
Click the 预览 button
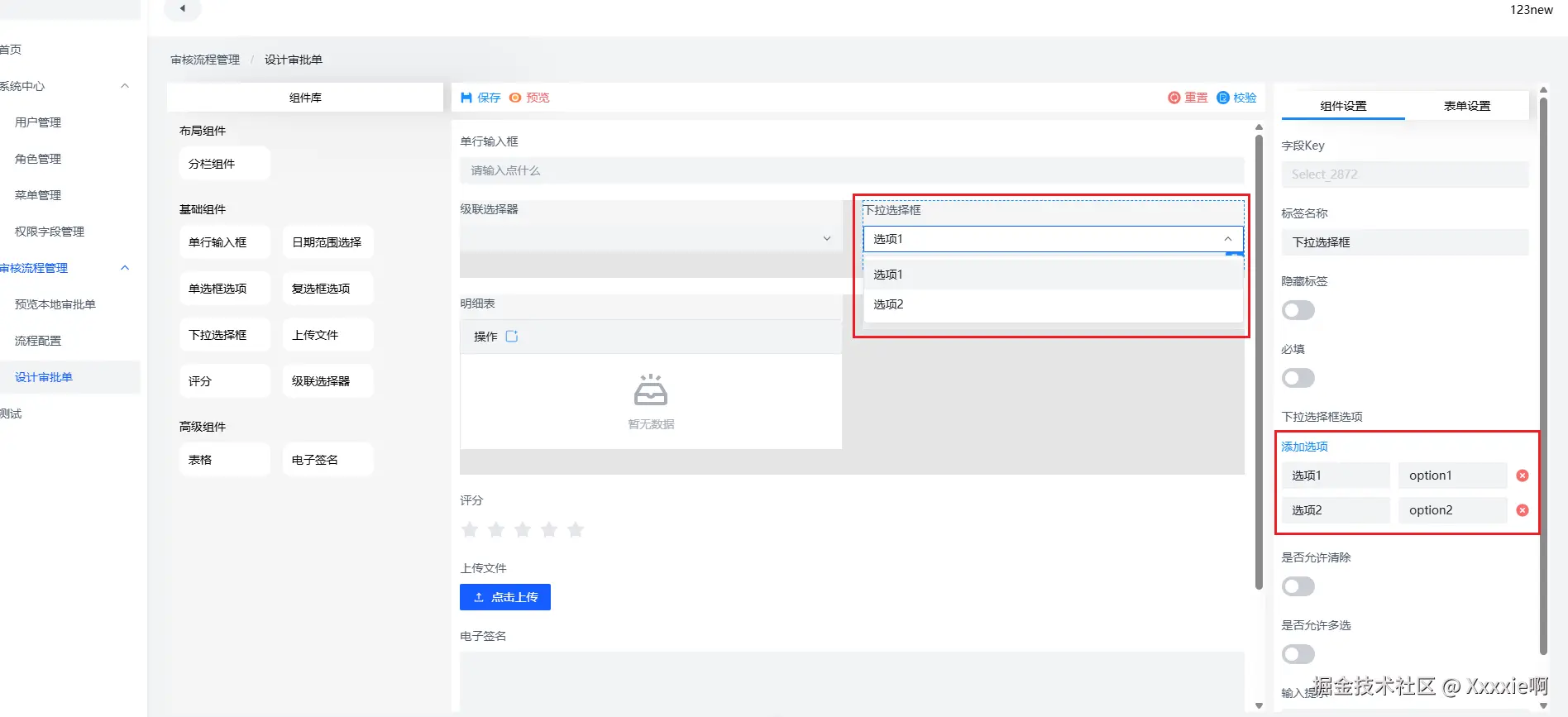(x=529, y=98)
